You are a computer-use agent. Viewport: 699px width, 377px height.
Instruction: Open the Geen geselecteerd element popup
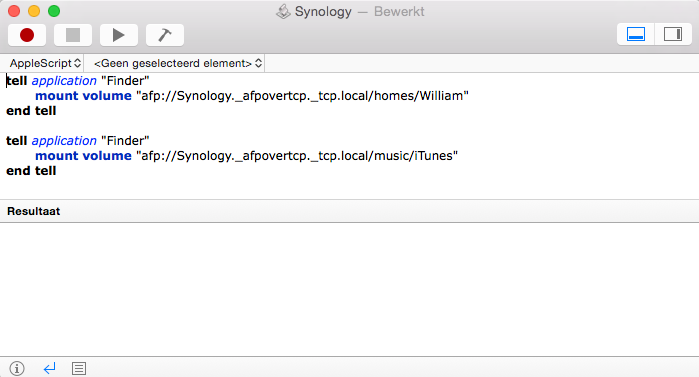[x=177, y=63]
